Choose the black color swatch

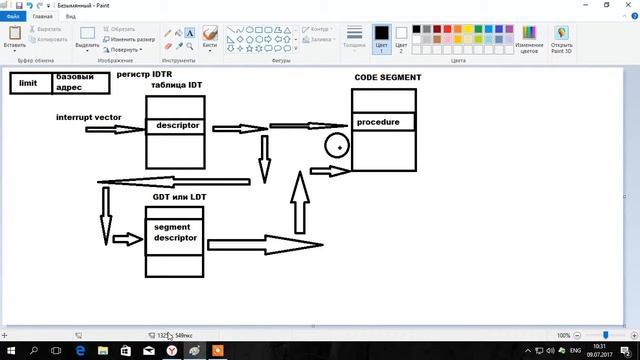[416, 29]
